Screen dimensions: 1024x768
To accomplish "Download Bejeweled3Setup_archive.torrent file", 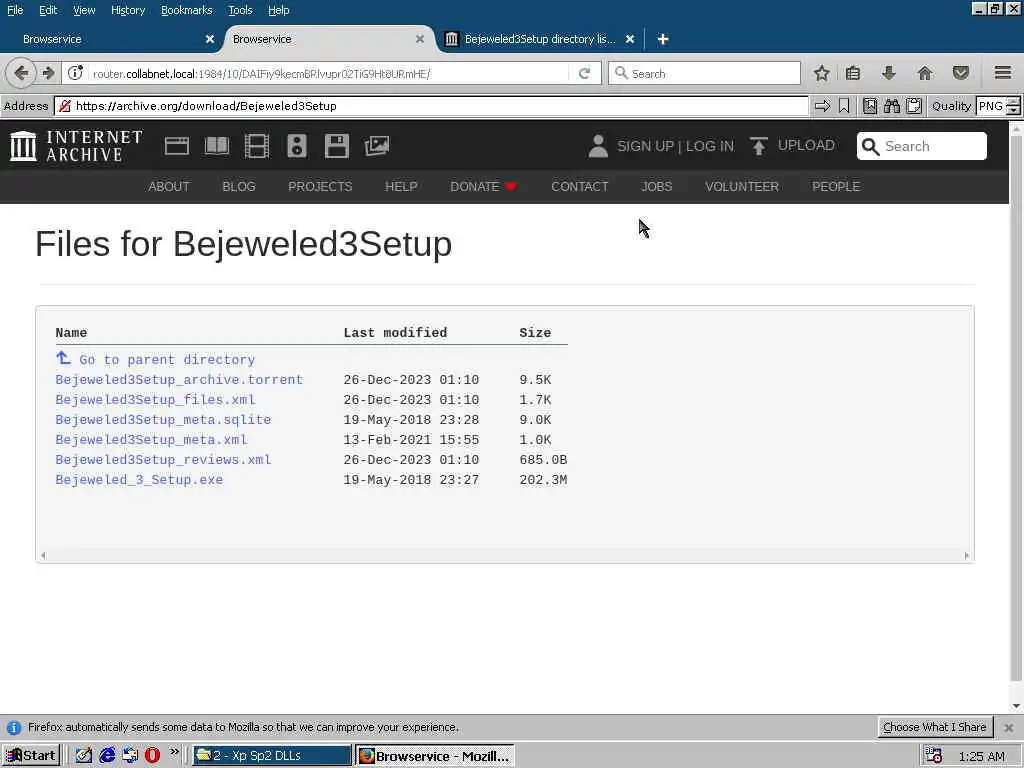I will tap(179, 379).
